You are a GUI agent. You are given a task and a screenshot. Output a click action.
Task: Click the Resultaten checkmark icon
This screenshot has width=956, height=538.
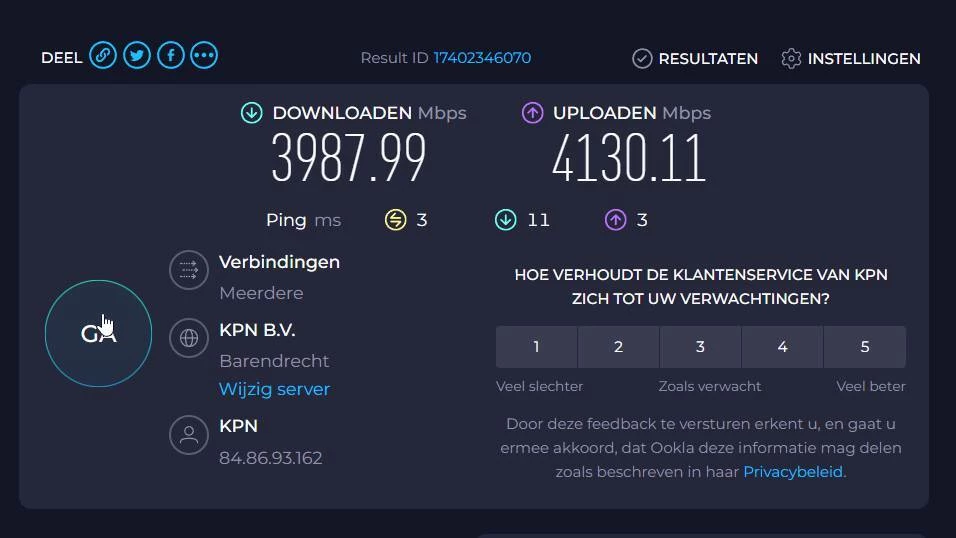coord(642,59)
